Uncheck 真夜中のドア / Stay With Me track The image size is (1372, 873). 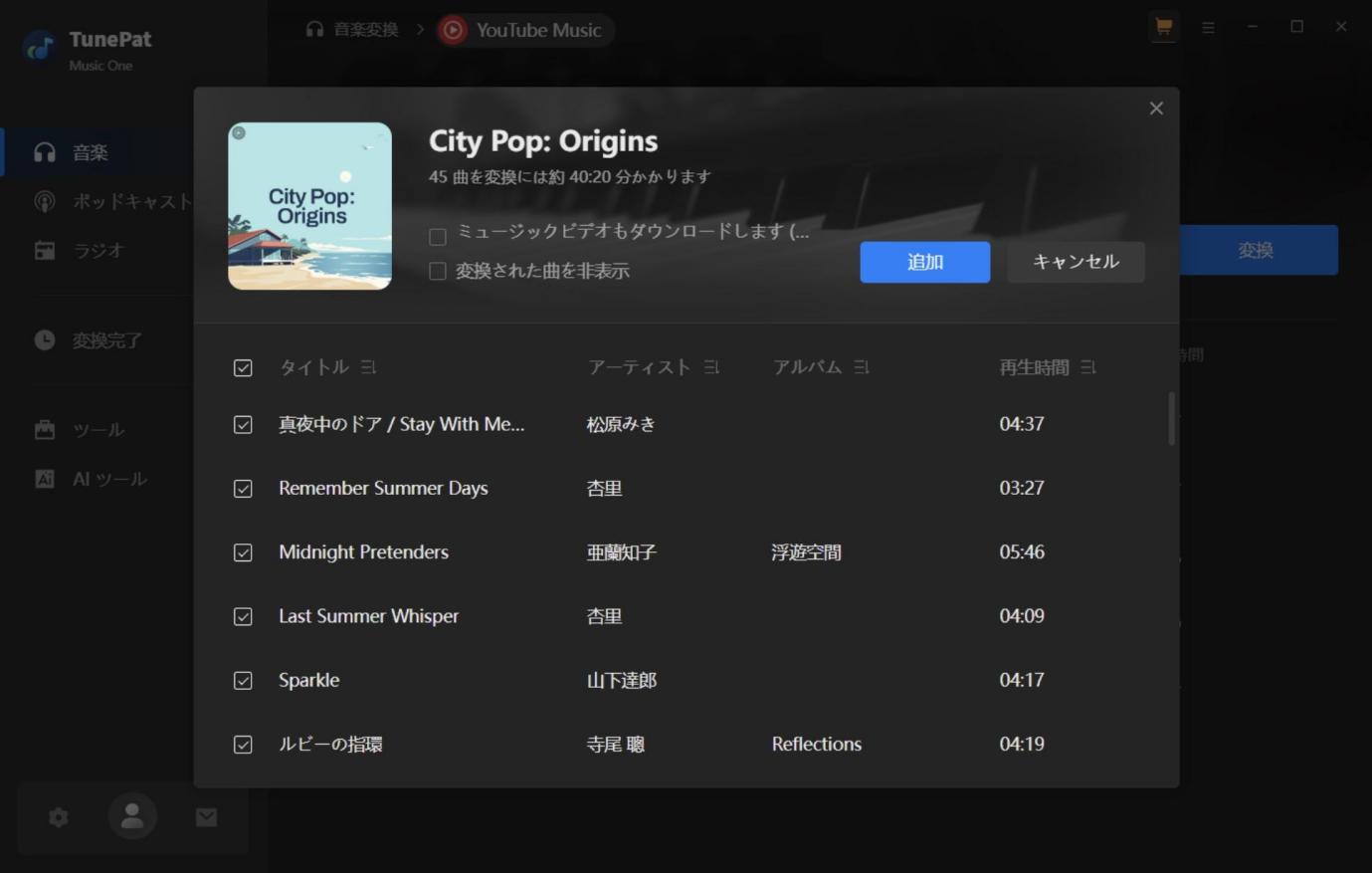243,425
